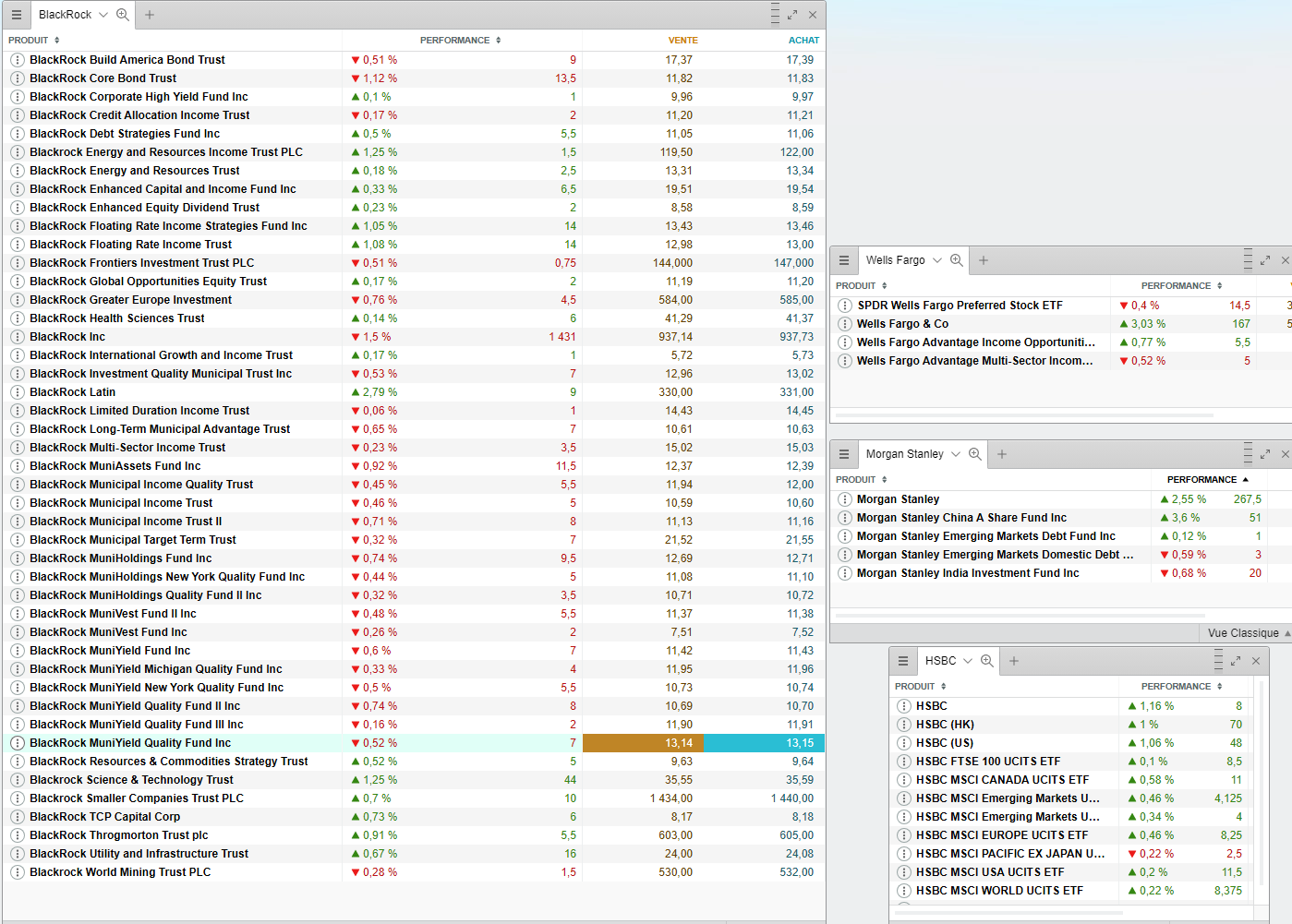Select Blackrock Science & Technology Trust row
Screen dimensions: 1292x924
414,780
